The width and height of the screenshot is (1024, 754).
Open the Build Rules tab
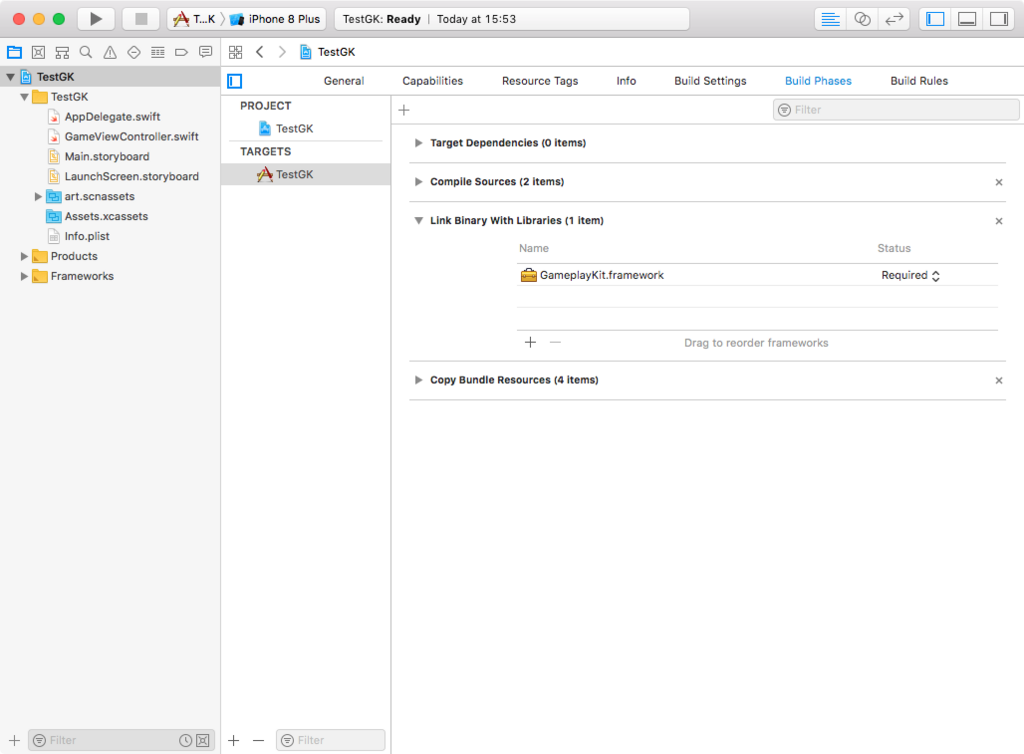919,81
